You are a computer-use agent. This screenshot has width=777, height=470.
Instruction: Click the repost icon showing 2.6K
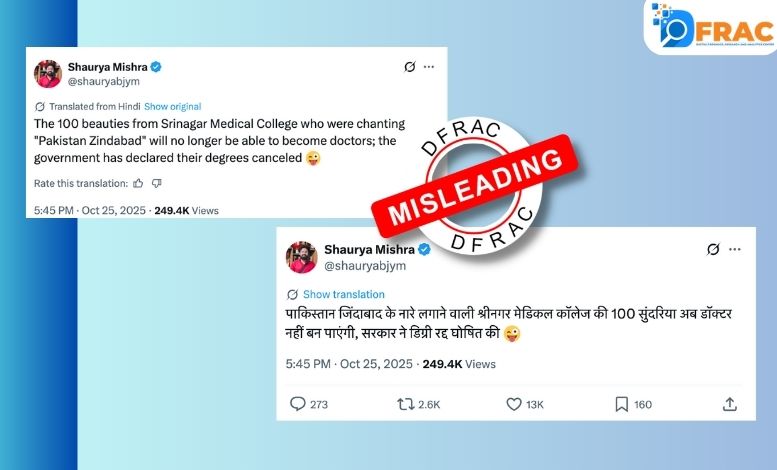405,405
